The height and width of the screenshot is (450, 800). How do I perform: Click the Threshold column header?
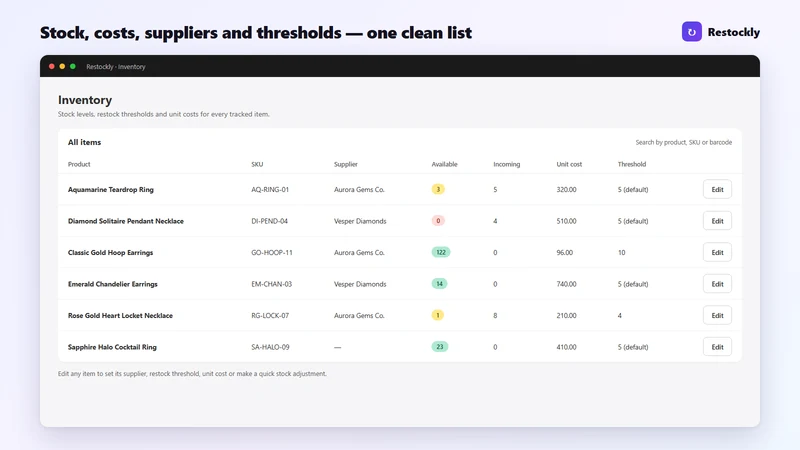click(632, 164)
